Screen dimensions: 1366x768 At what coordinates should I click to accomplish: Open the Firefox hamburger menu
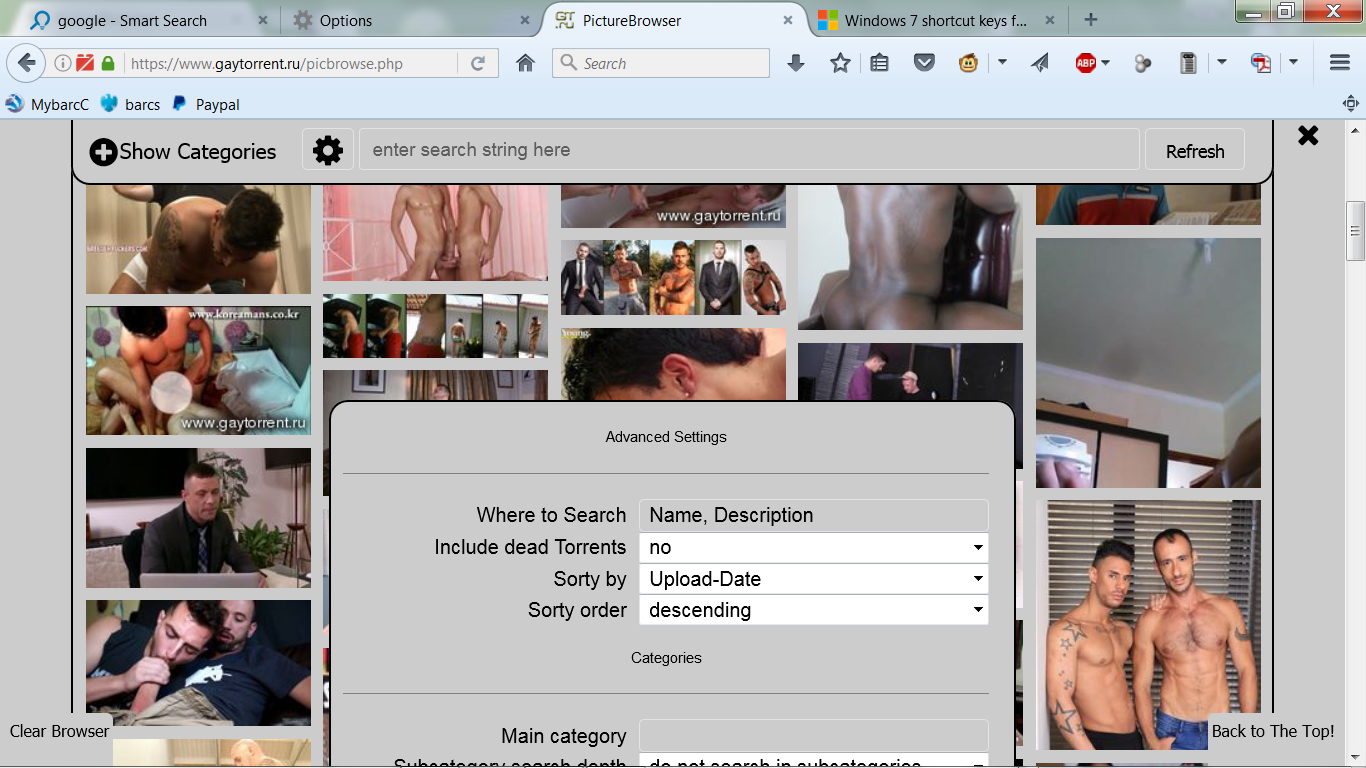click(x=1340, y=63)
